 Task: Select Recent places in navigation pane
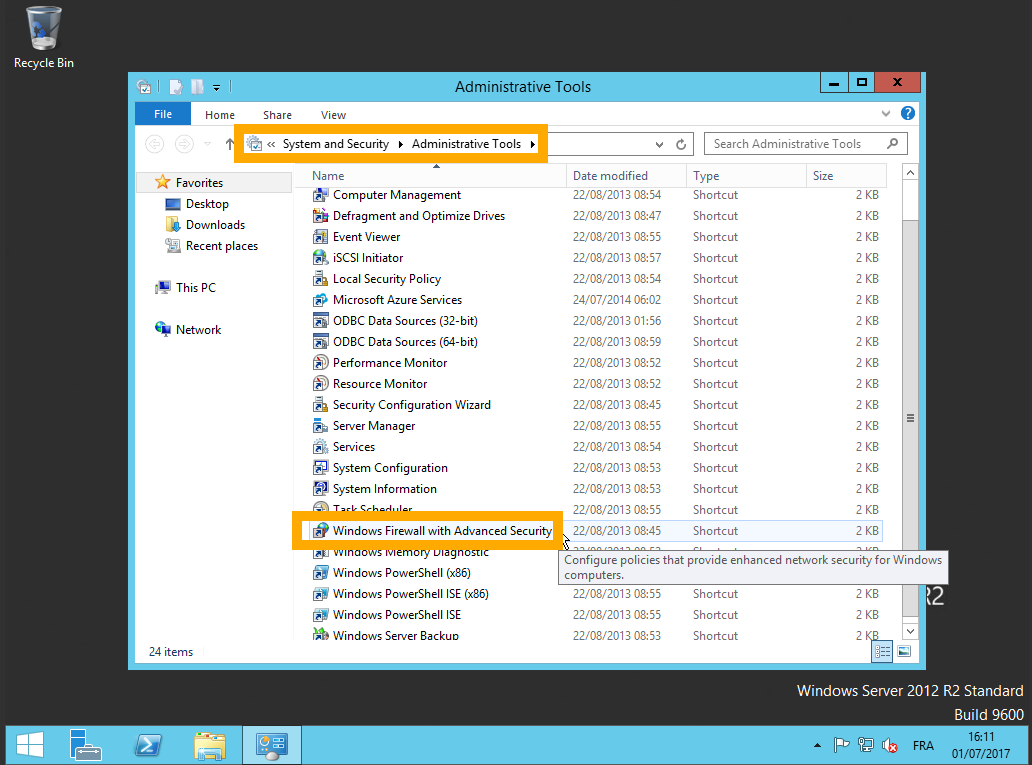[x=221, y=246]
